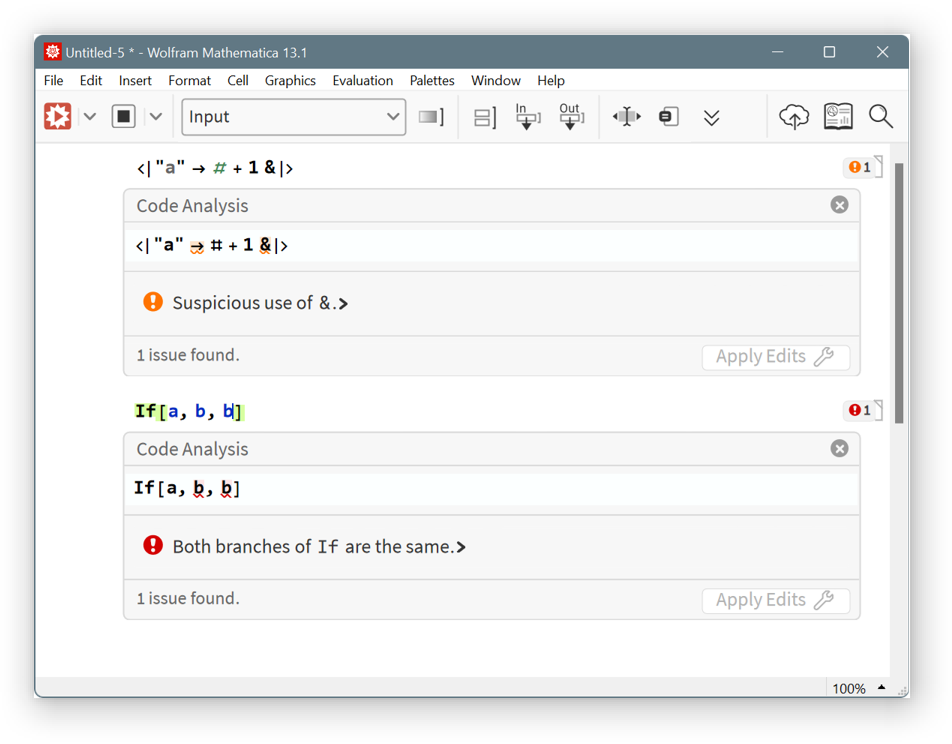This screenshot has width=952, height=744.
Task: Open the Evaluation menu
Action: point(362,81)
